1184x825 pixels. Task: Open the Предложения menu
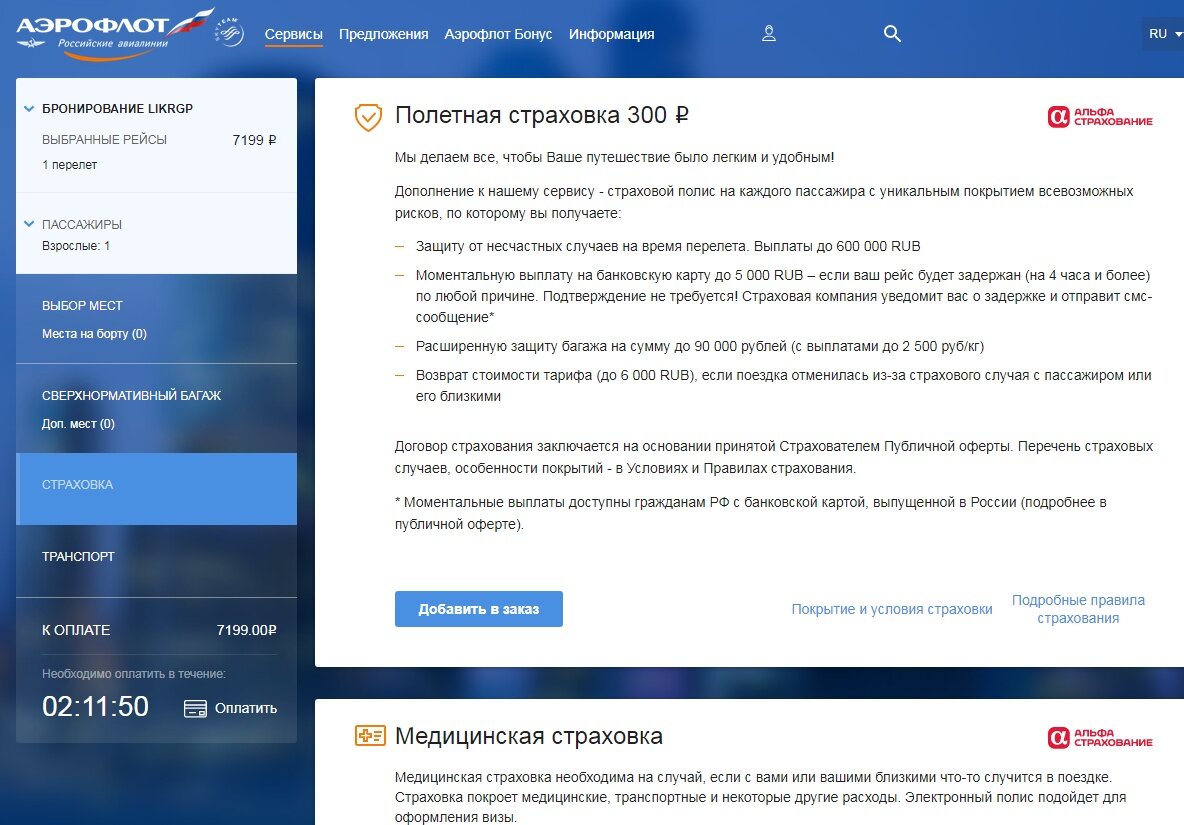point(384,34)
